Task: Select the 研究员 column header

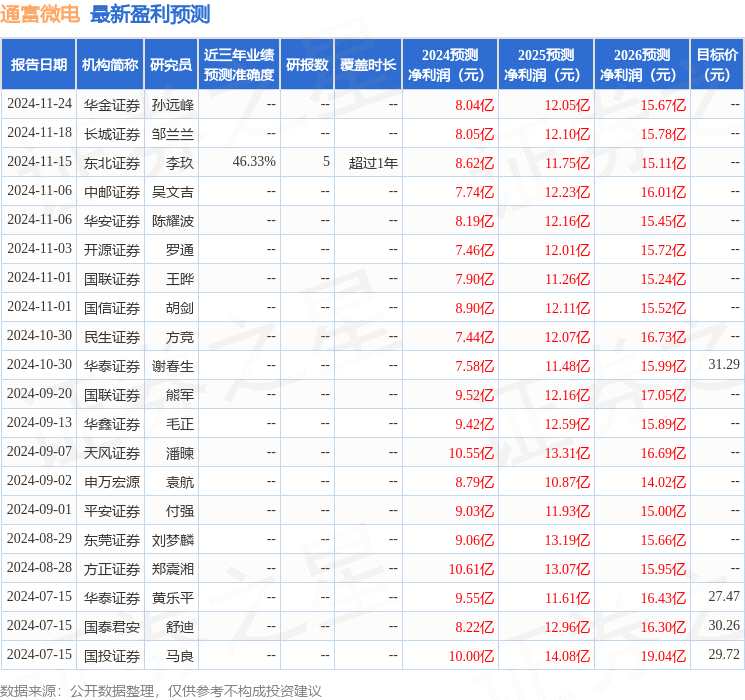Action: 171,65
